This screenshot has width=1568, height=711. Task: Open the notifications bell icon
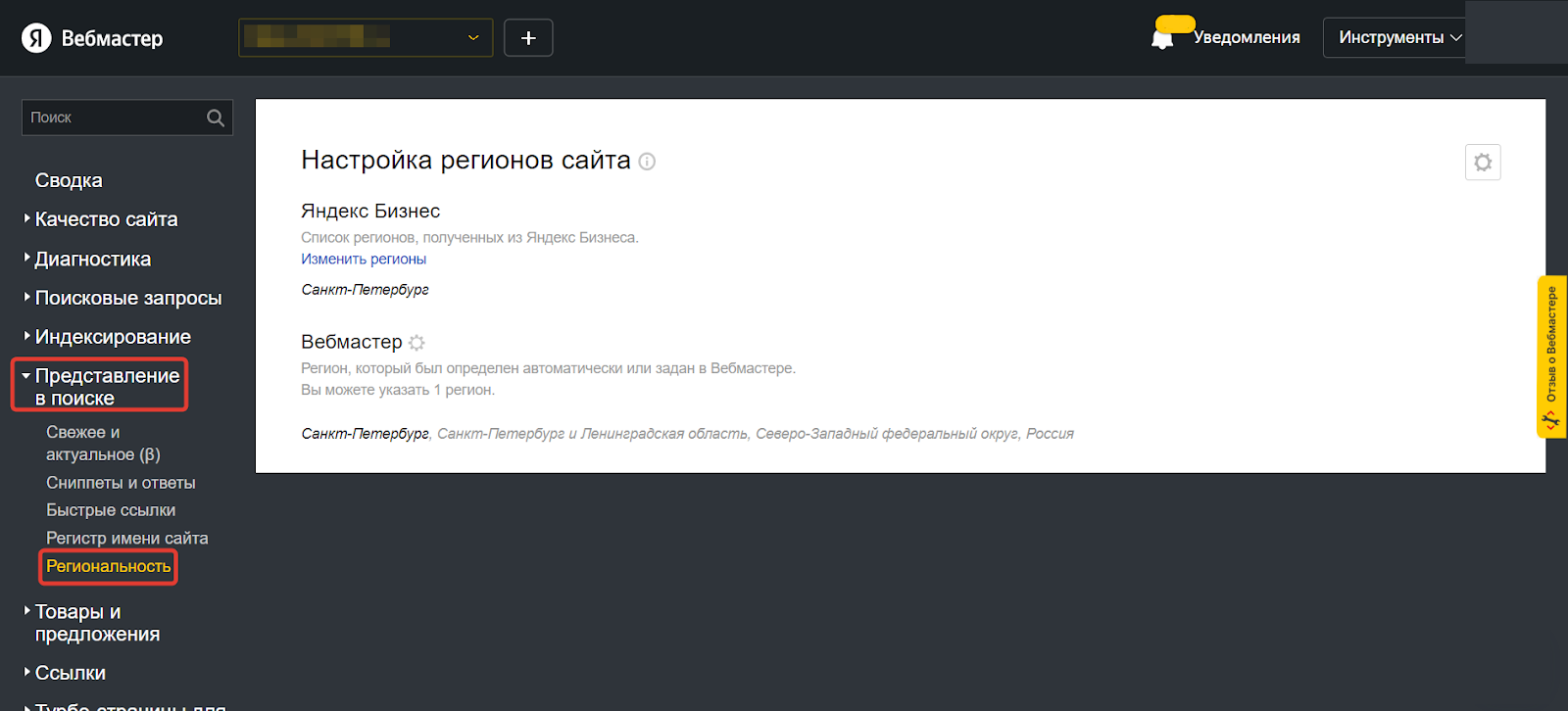click(1162, 38)
